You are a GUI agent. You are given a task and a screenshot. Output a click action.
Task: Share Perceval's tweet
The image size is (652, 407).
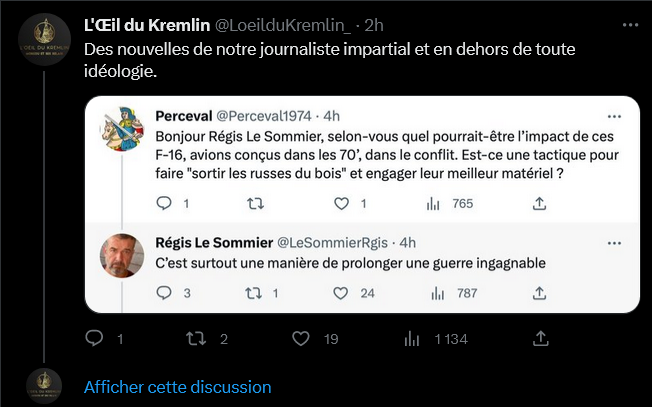point(539,203)
